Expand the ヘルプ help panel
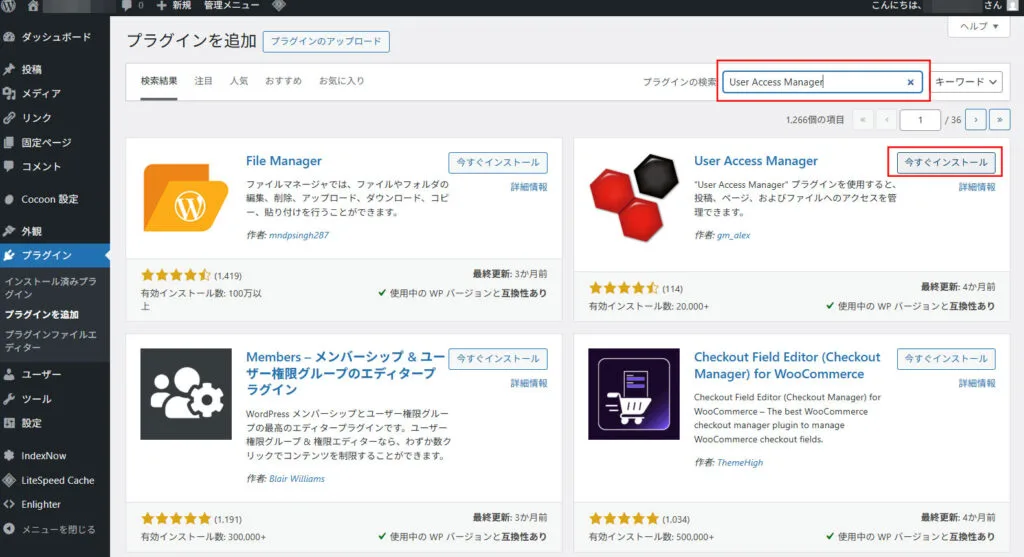1024x557 pixels. point(978,27)
